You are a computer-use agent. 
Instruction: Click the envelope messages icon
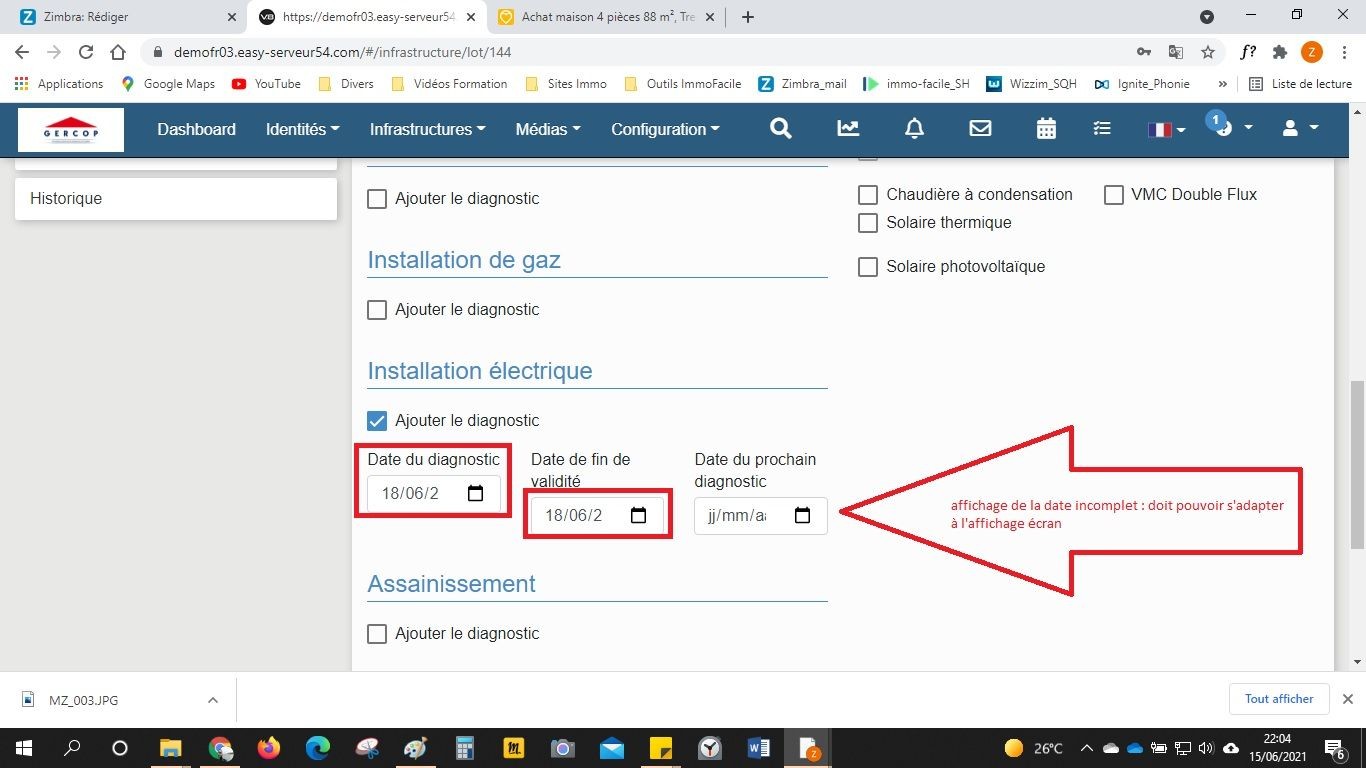(980, 129)
